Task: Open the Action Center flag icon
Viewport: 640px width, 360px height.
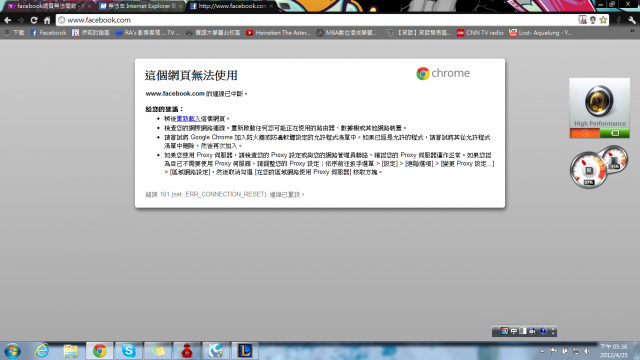Action: point(553,351)
